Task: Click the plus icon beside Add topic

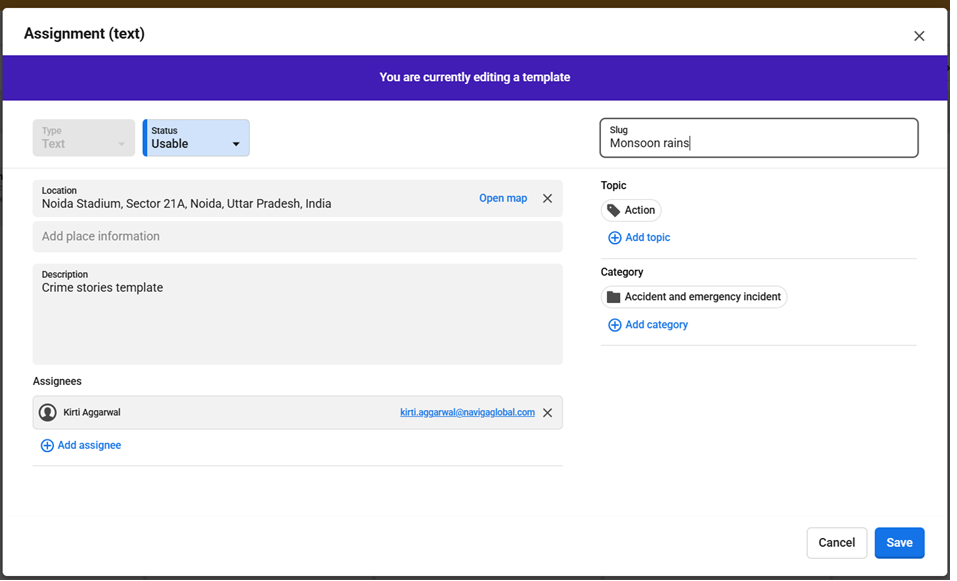Action: (x=615, y=238)
